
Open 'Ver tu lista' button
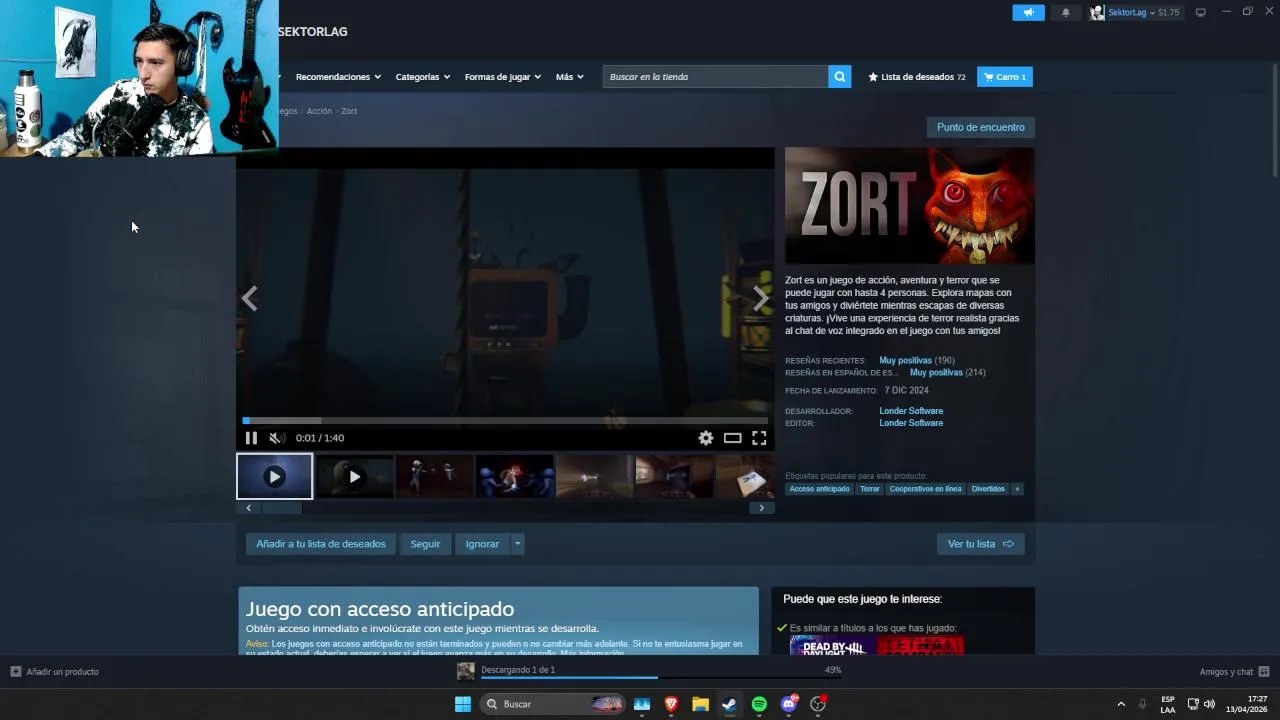coord(980,544)
